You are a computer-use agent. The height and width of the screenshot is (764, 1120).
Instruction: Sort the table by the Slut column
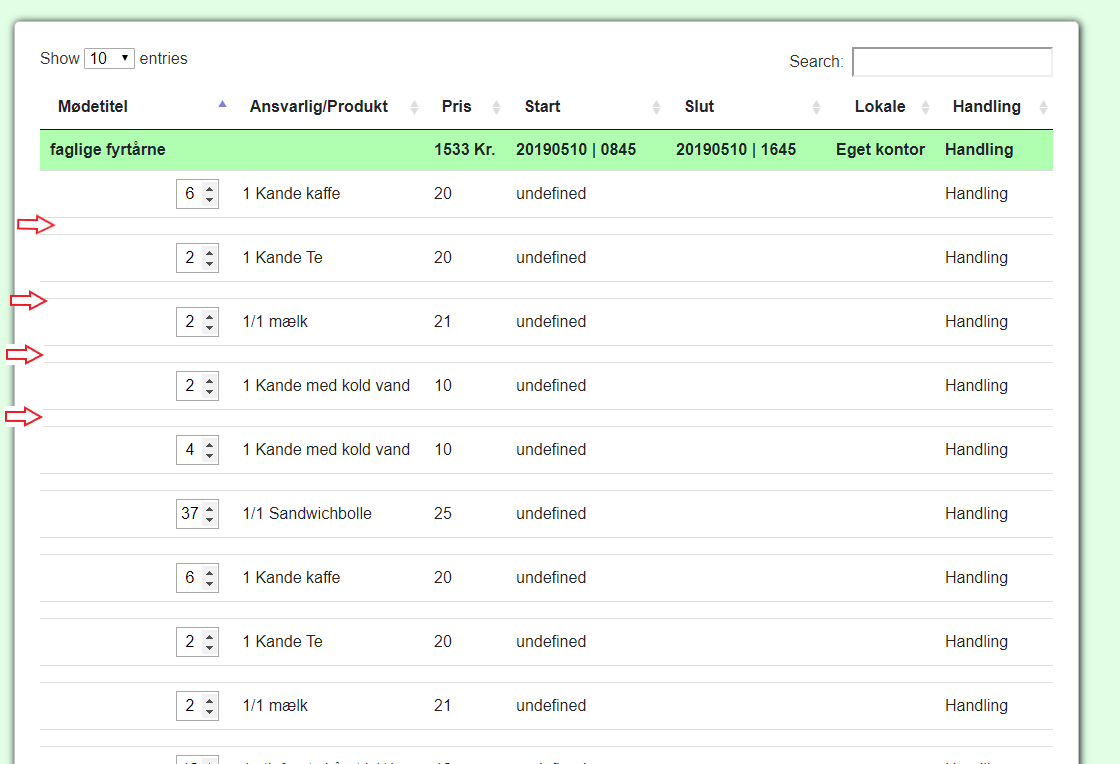pos(699,106)
